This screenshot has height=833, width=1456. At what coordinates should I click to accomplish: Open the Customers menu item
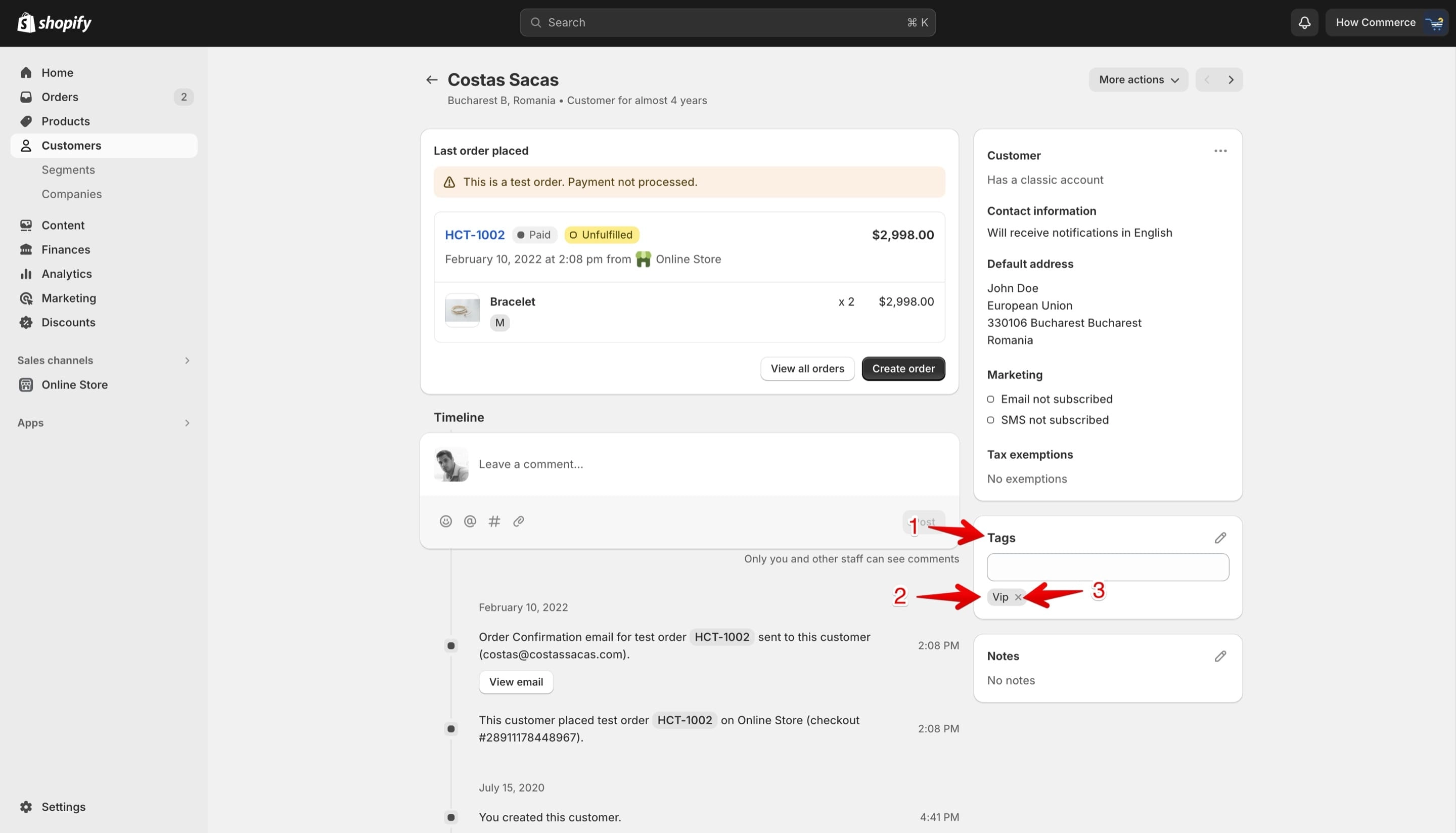coord(104,145)
